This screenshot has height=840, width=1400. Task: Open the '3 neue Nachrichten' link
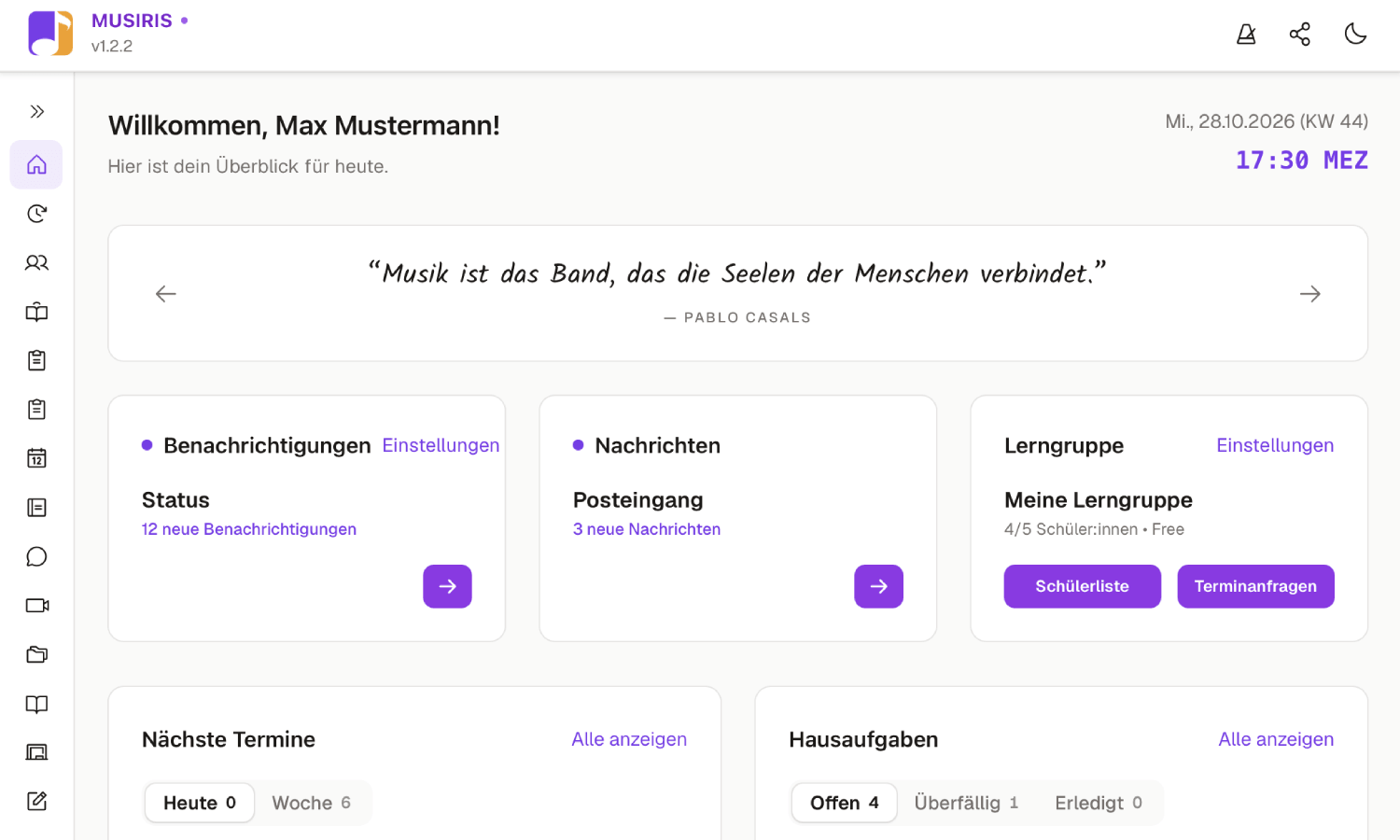647,529
